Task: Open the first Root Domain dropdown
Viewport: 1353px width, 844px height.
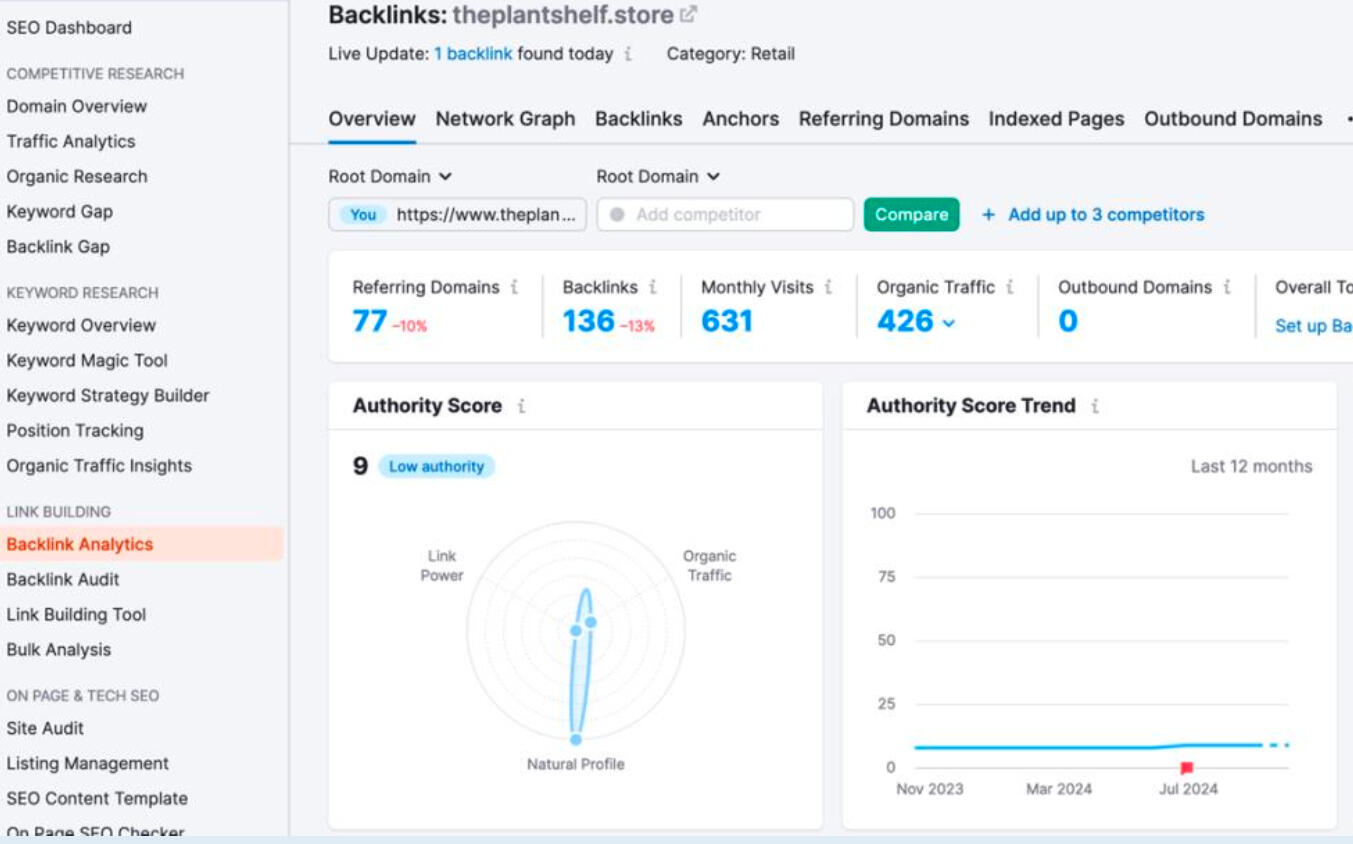Action: tap(388, 176)
